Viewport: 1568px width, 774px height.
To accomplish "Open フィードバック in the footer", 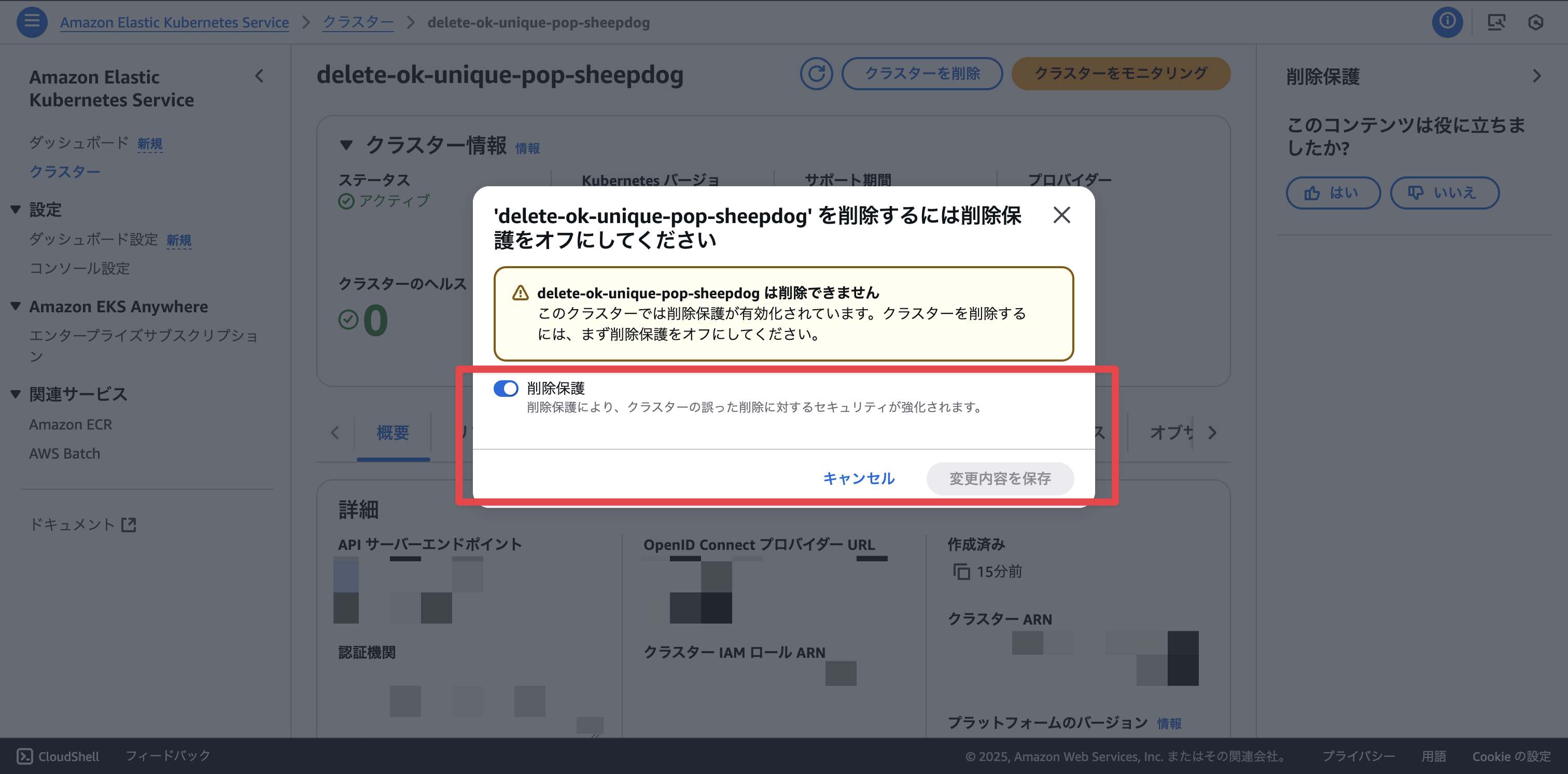I will coord(167,756).
